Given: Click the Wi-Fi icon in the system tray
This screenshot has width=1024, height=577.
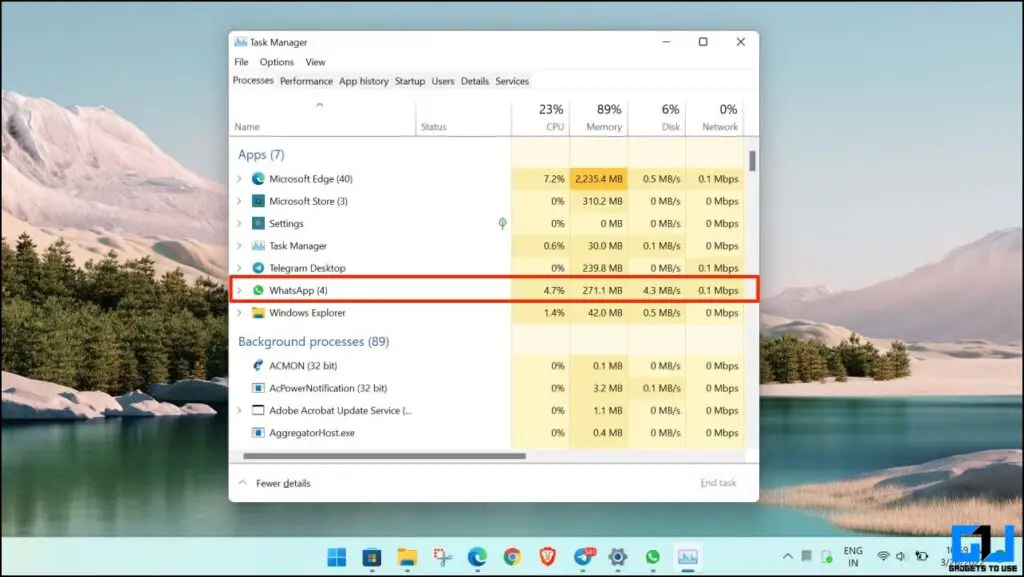Looking at the screenshot, I should (883, 556).
